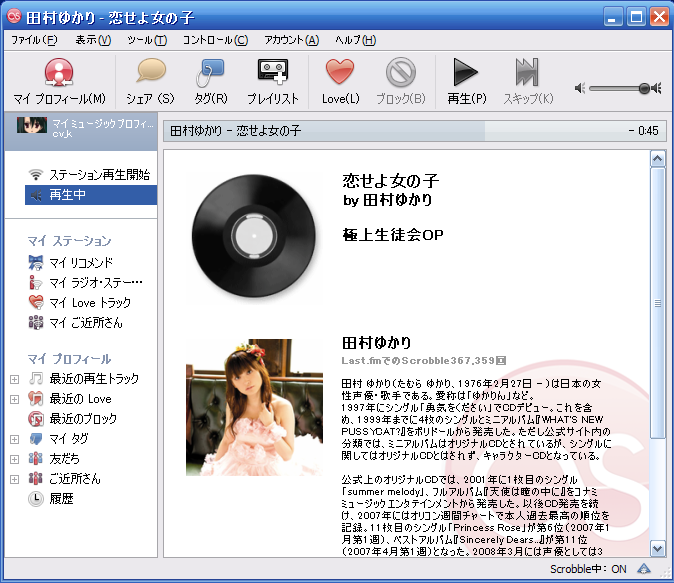This screenshot has height=583, width=674.
Task: Open マイ ラジオ・ステーション item
Action: click(x=96, y=282)
